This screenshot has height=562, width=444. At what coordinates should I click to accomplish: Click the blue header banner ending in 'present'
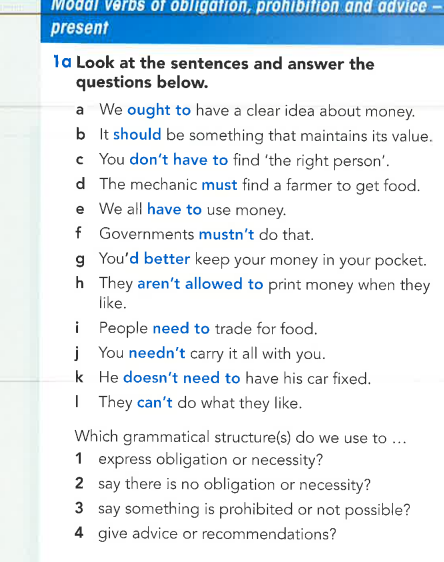click(x=242, y=22)
